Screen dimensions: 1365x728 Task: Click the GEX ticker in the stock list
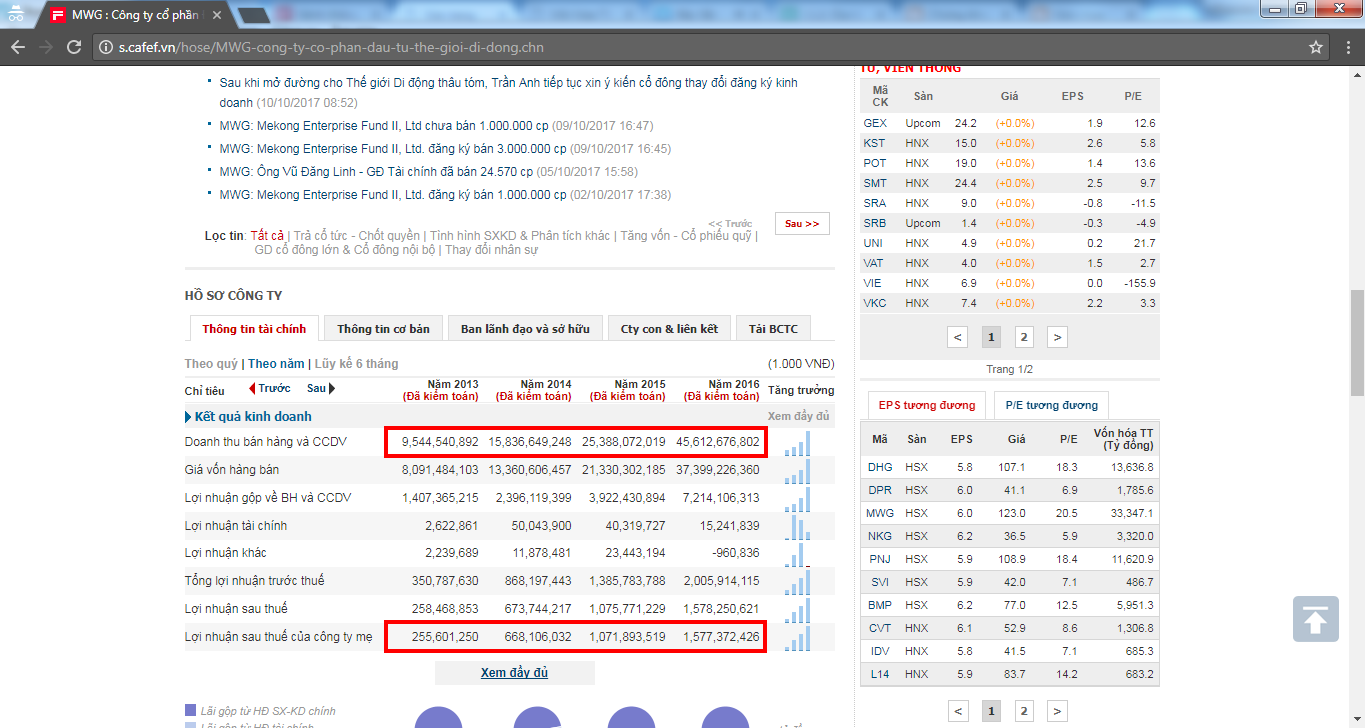(x=874, y=123)
